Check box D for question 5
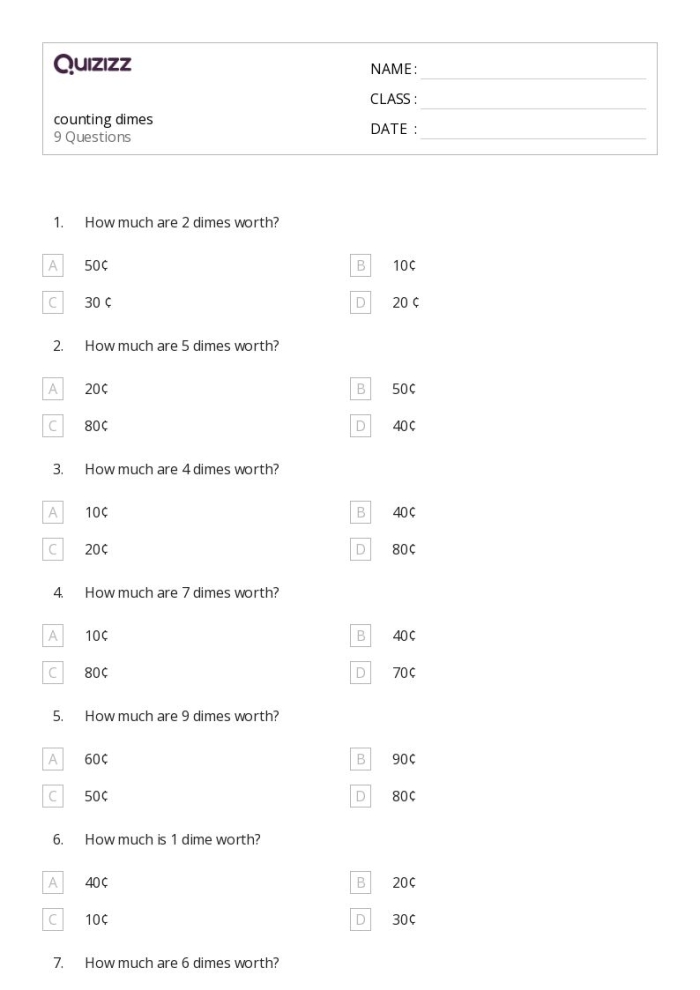 click(x=360, y=796)
